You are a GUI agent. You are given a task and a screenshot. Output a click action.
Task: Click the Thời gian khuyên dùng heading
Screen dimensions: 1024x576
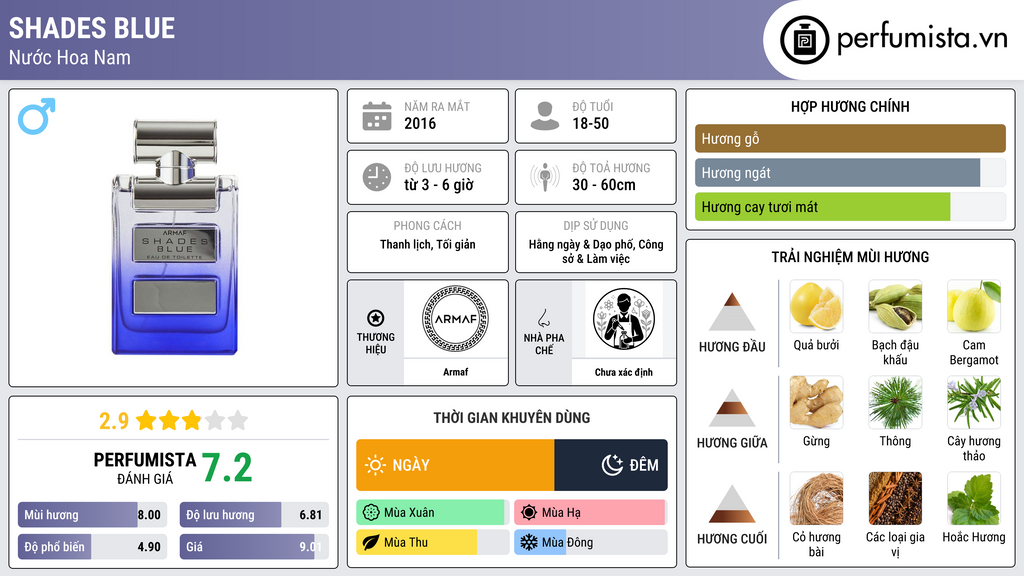tap(512, 418)
